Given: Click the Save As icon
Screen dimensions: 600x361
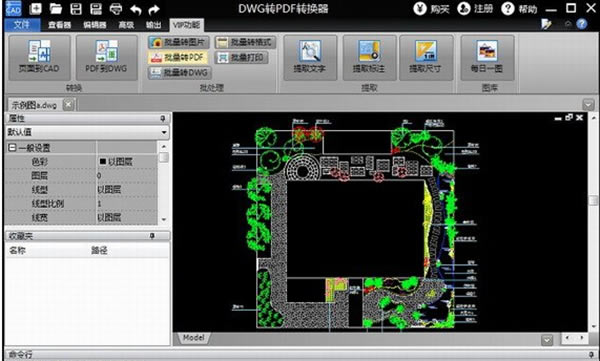Looking at the screenshot, I should pos(96,8).
